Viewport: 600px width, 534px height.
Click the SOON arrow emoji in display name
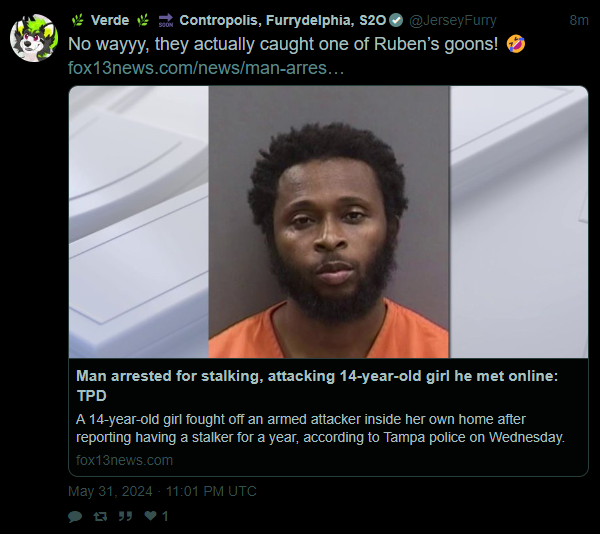[166, 20]
